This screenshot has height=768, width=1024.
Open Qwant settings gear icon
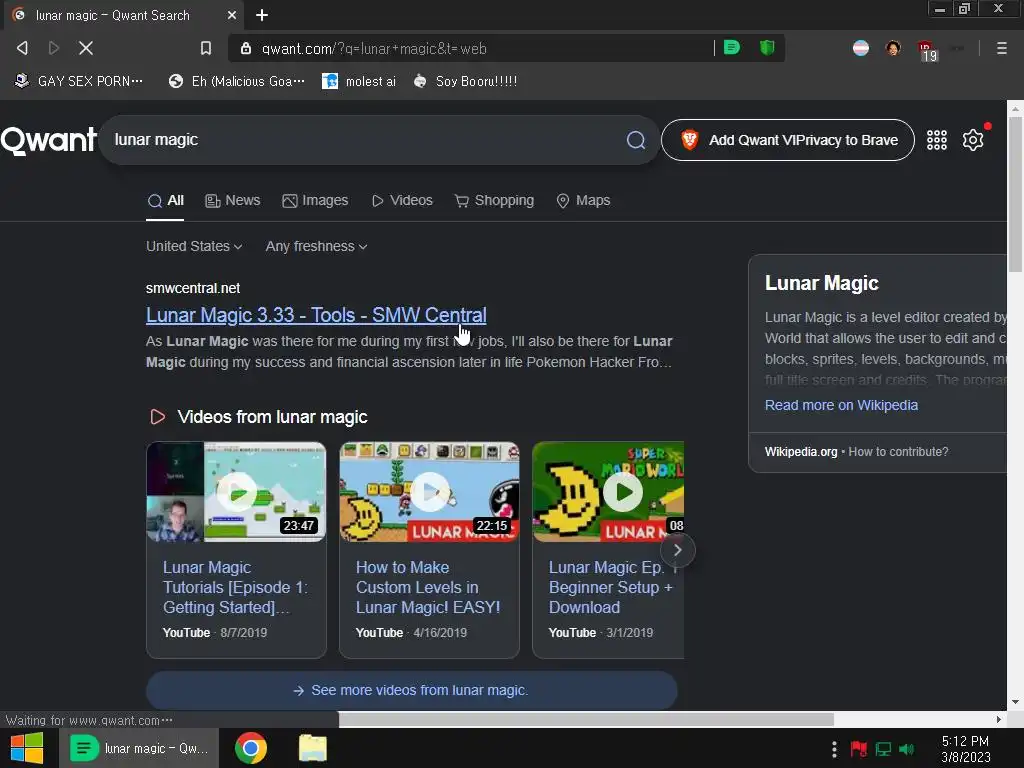coord(973,140)
